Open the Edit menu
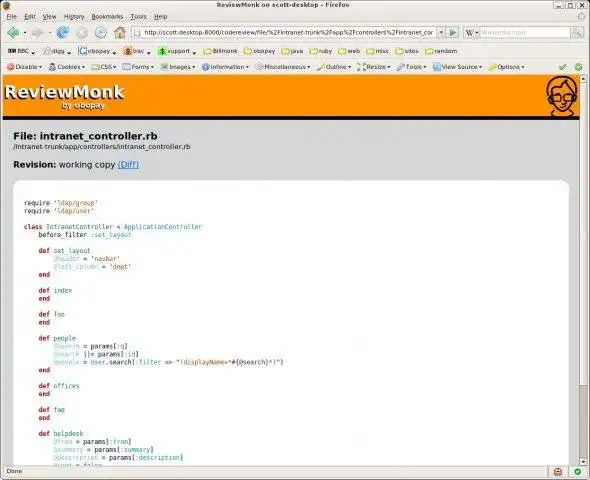The width and height of the screenshot is (590, 480). pyautogui.click(x=30, y=17)
